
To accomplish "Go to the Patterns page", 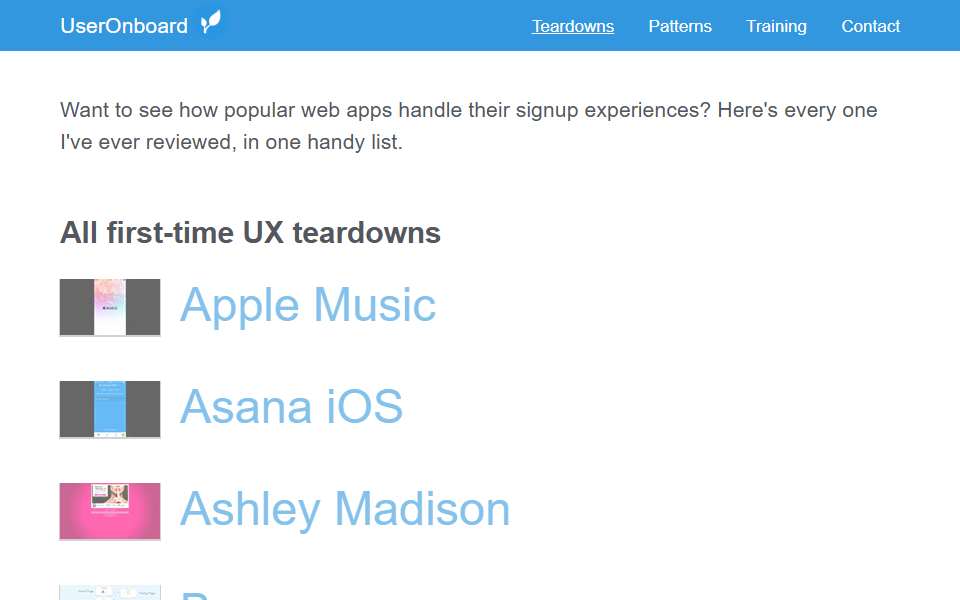I will pos(680,26).
